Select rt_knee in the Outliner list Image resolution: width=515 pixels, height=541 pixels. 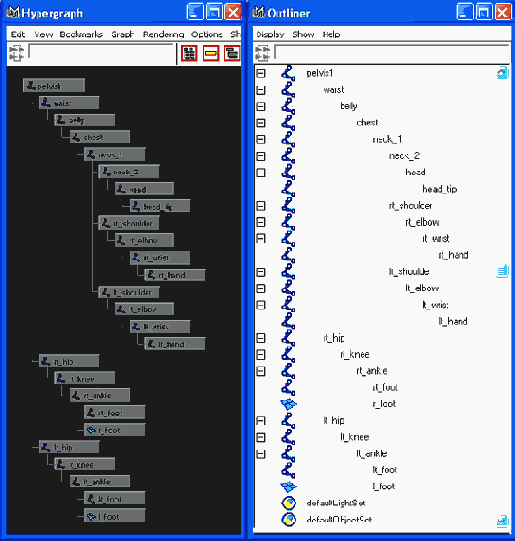point(355,354)
